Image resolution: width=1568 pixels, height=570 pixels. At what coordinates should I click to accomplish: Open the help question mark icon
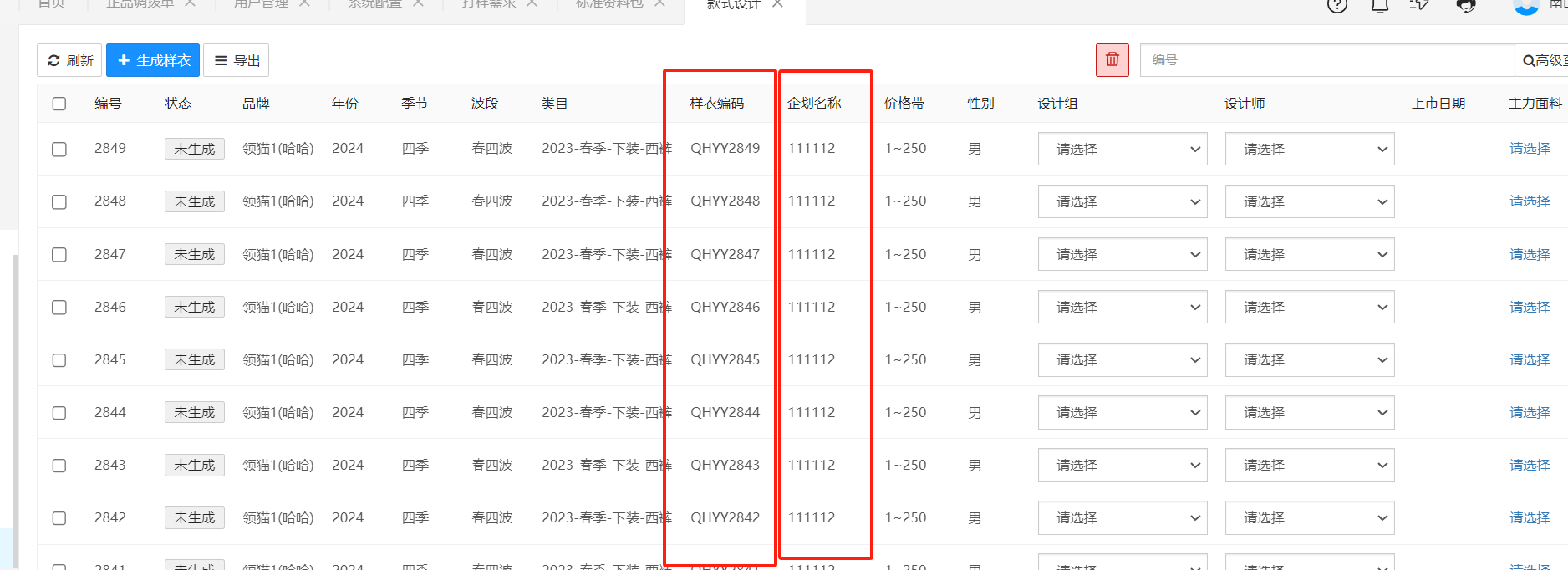click(x=1336, y=5)
